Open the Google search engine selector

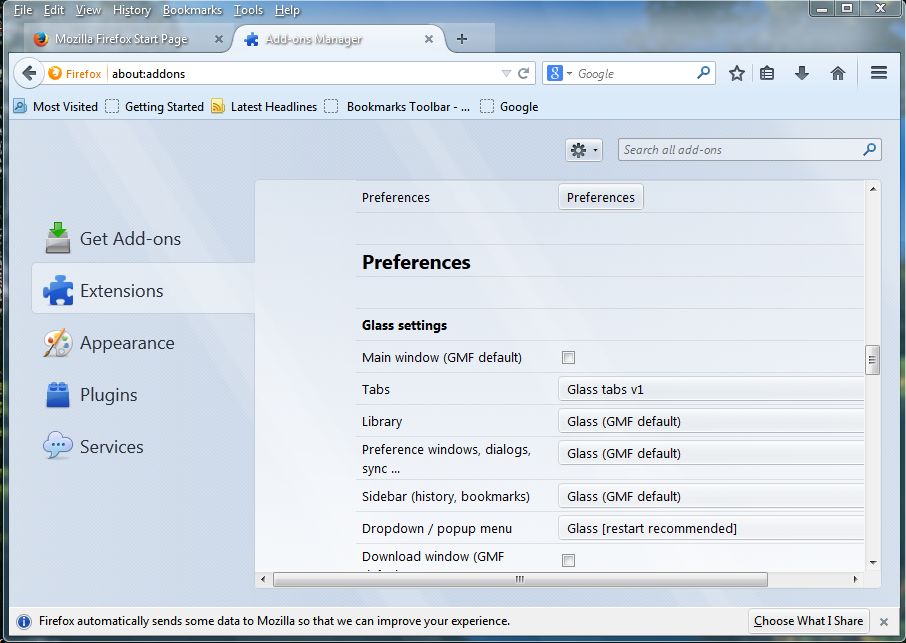click(x=559, y=73)
